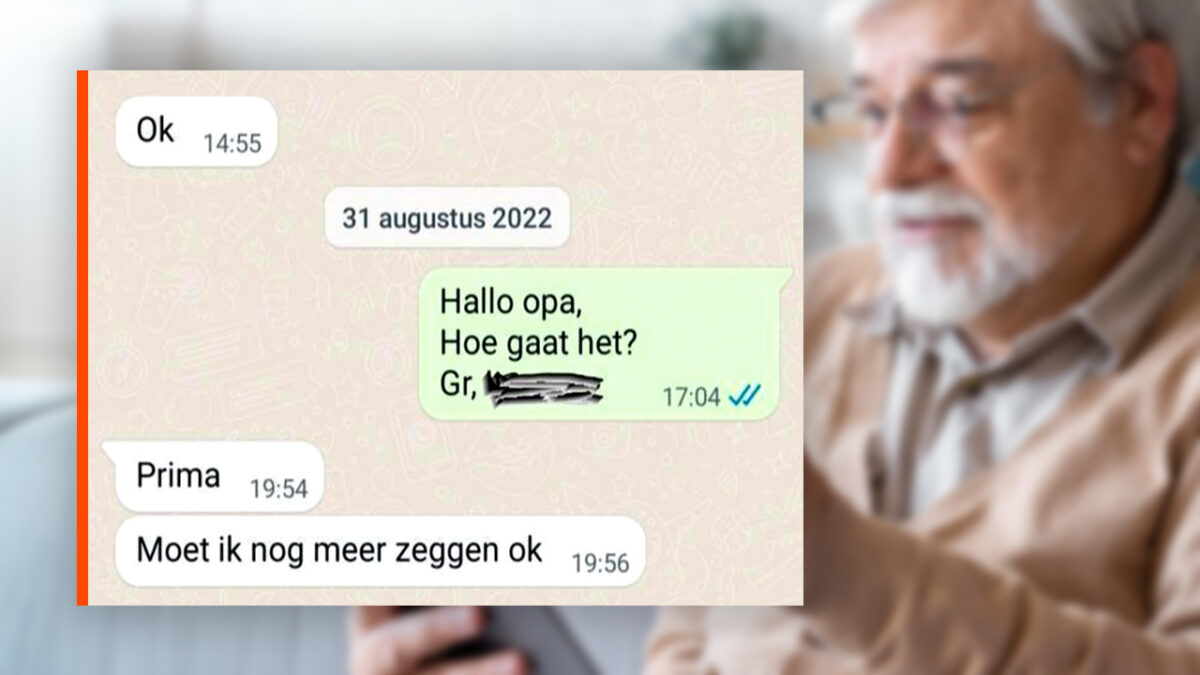Click the 19:56 timestamp on the last message
The image size is (1200, 675).
(600, 563)
